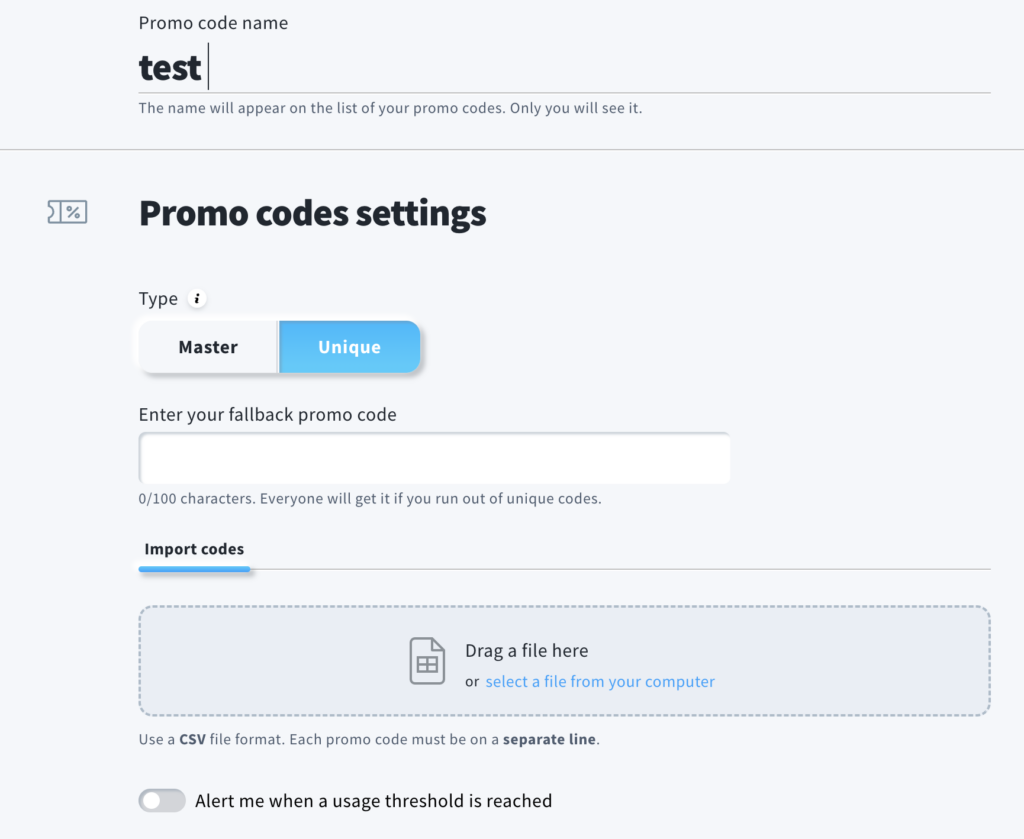Click the "Promo codes settings" heading
The height and width of the screenshot is (839, 1024).
pyautogui.click(x=312, y=213)
